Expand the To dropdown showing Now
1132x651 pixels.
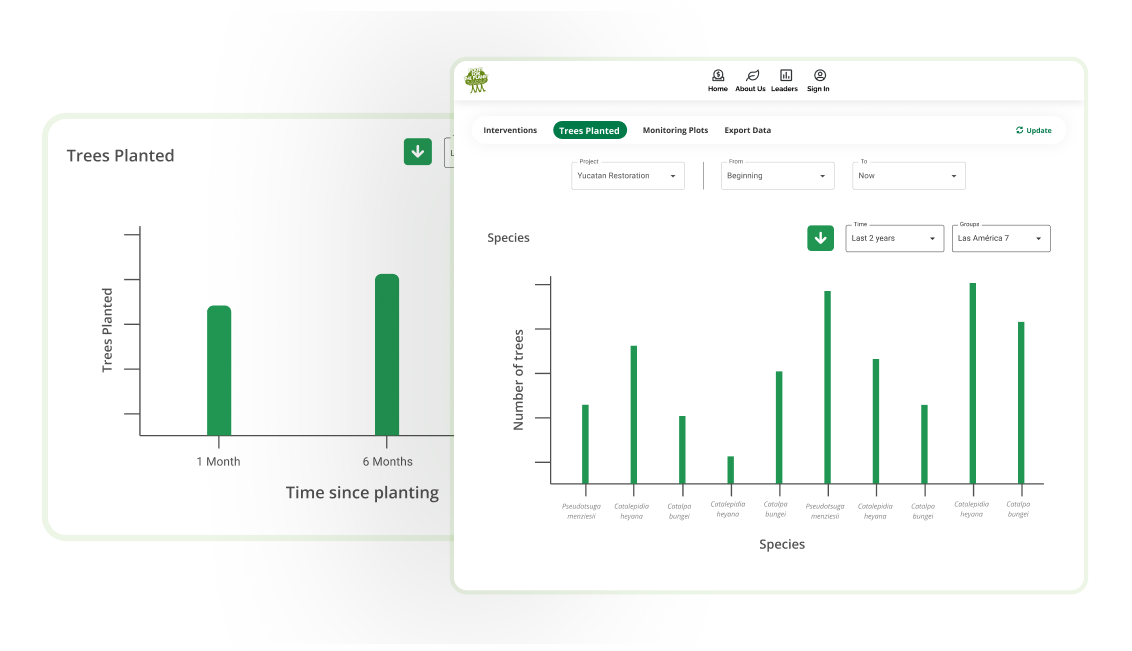[x=908, y=176]
